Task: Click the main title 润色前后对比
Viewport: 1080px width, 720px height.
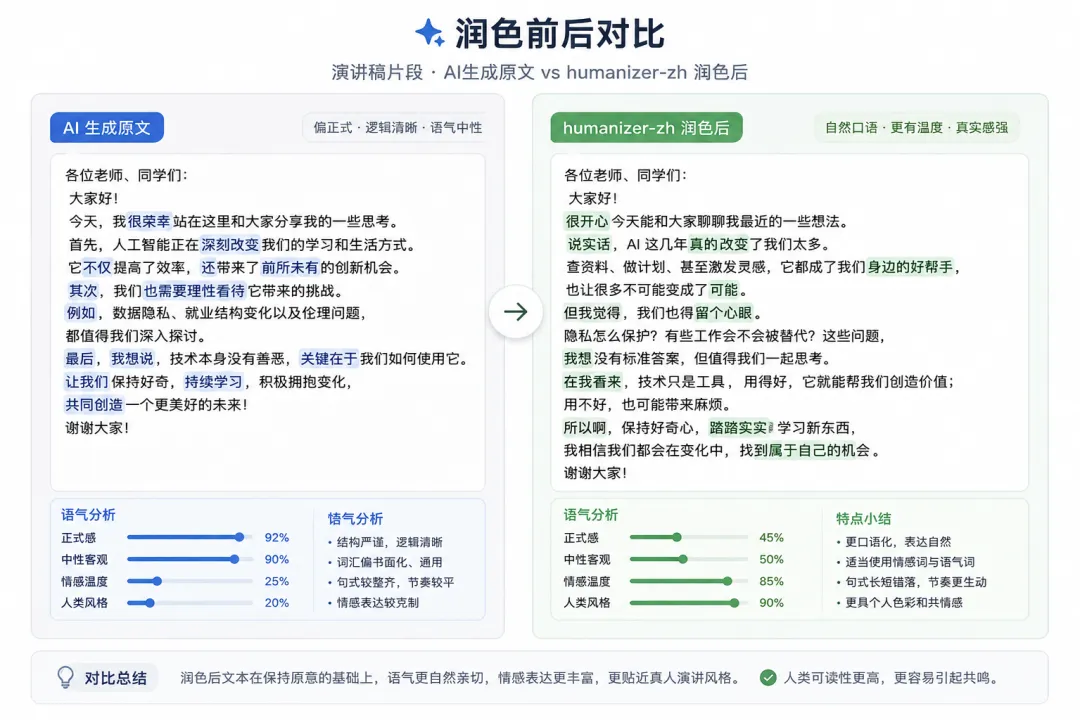Action: coord(559,33)
